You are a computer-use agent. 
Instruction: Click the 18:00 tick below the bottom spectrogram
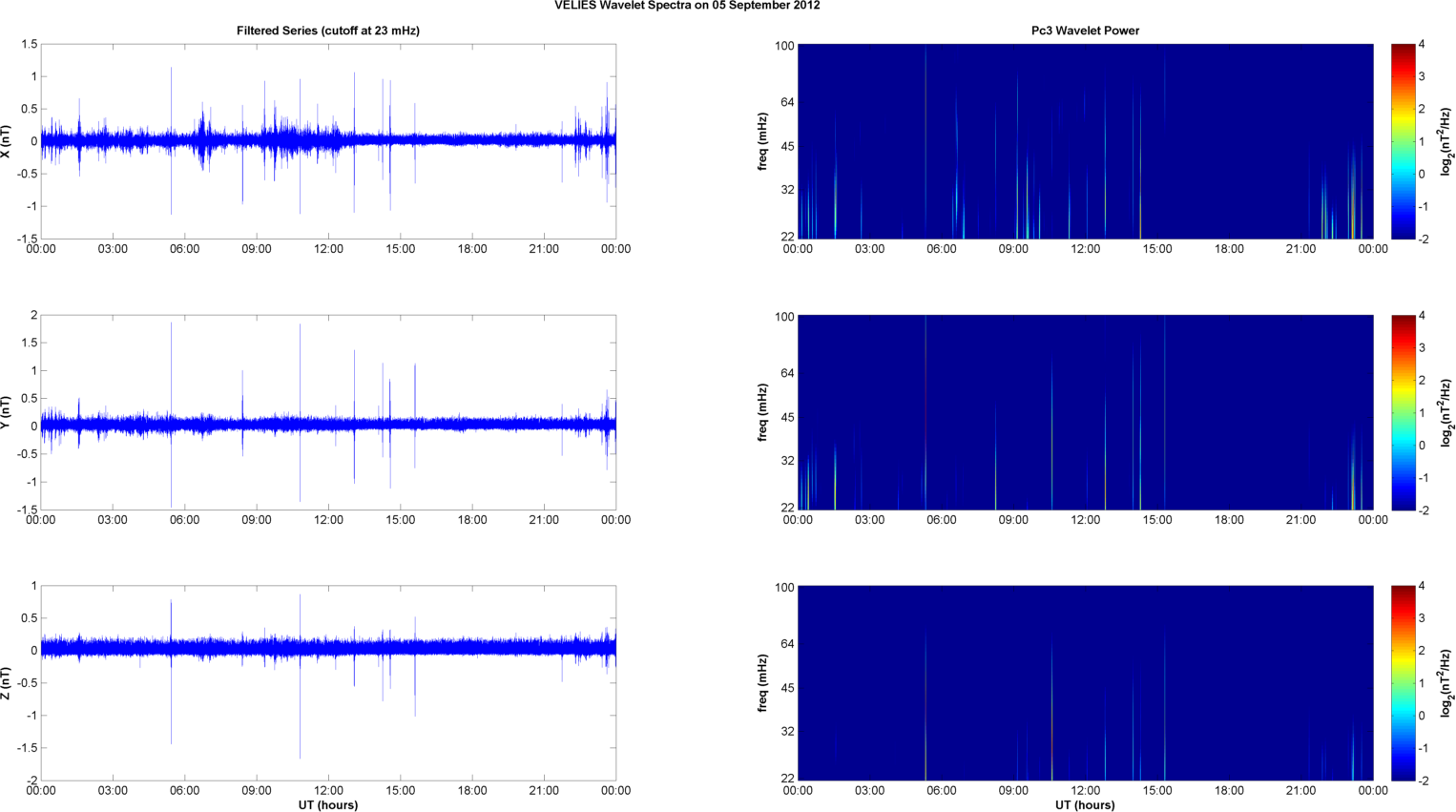pyautogui.click(x=1229, y=790)
